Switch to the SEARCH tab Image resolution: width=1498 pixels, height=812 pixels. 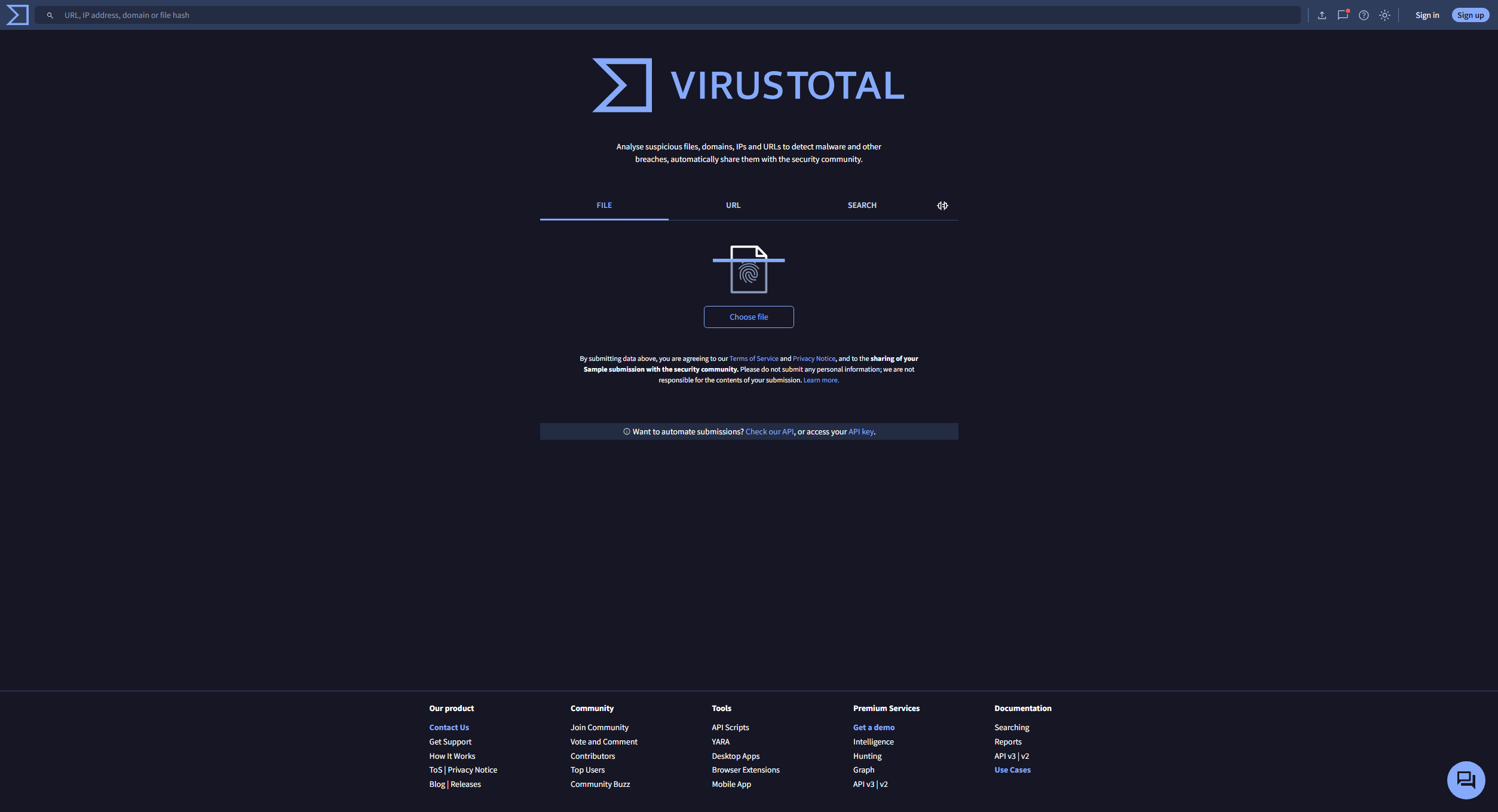(x=862, y=205)
